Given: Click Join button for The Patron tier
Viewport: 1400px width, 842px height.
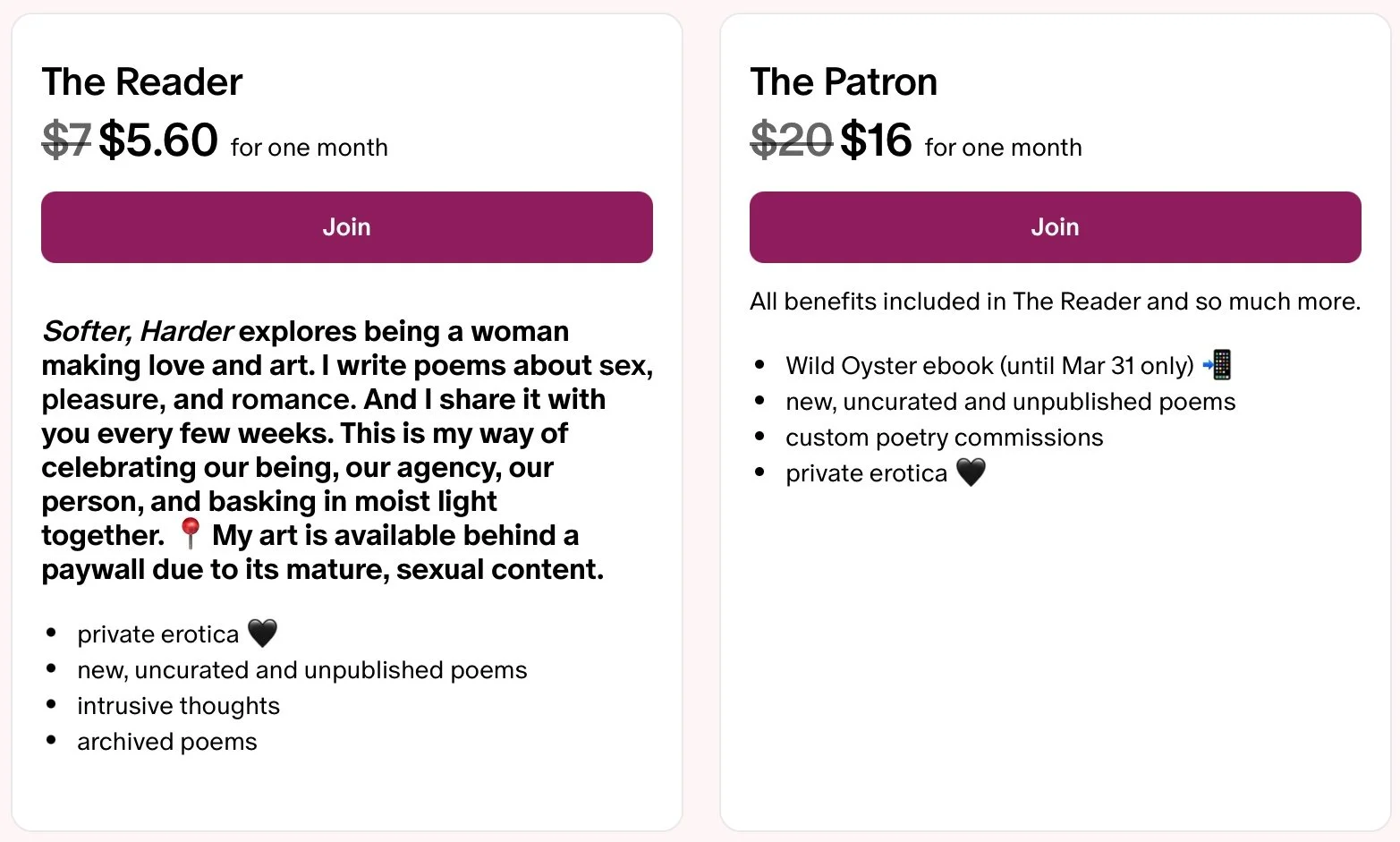Looking at the screenshot, I should click(x=1055, y=227).
